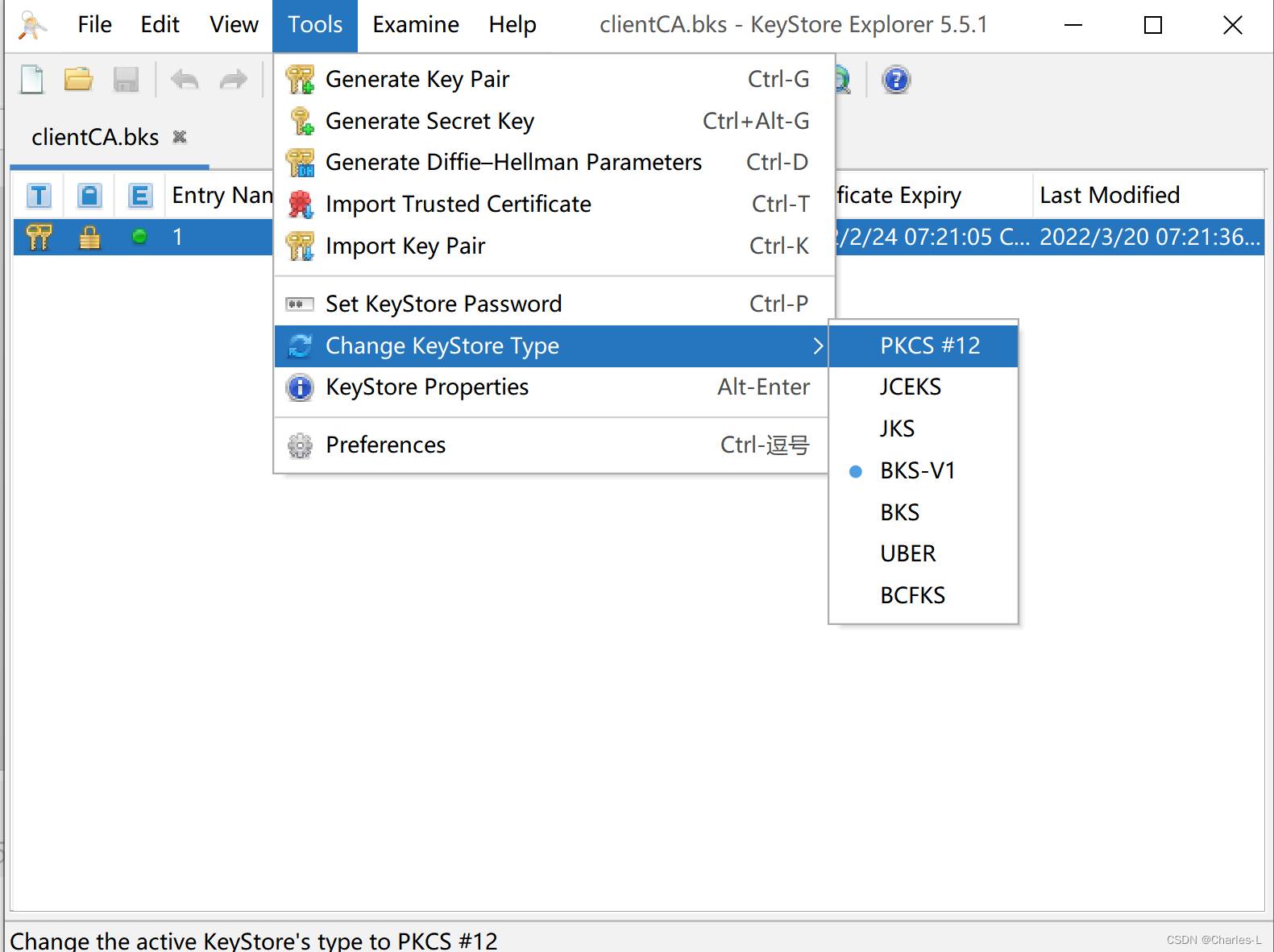Click the Redo arrow toolbar icon
Image resolution: width=1274 pixels, height=952 pixels.
234,80
